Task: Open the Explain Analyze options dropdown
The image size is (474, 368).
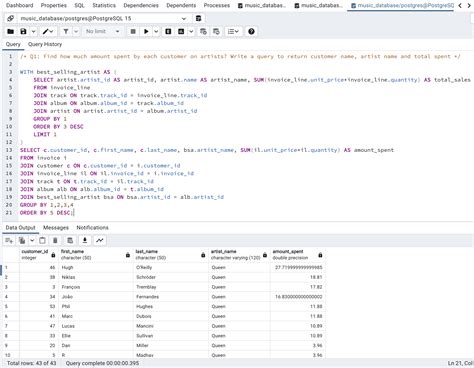Action: pyautogui.click(x=191, y=31)
